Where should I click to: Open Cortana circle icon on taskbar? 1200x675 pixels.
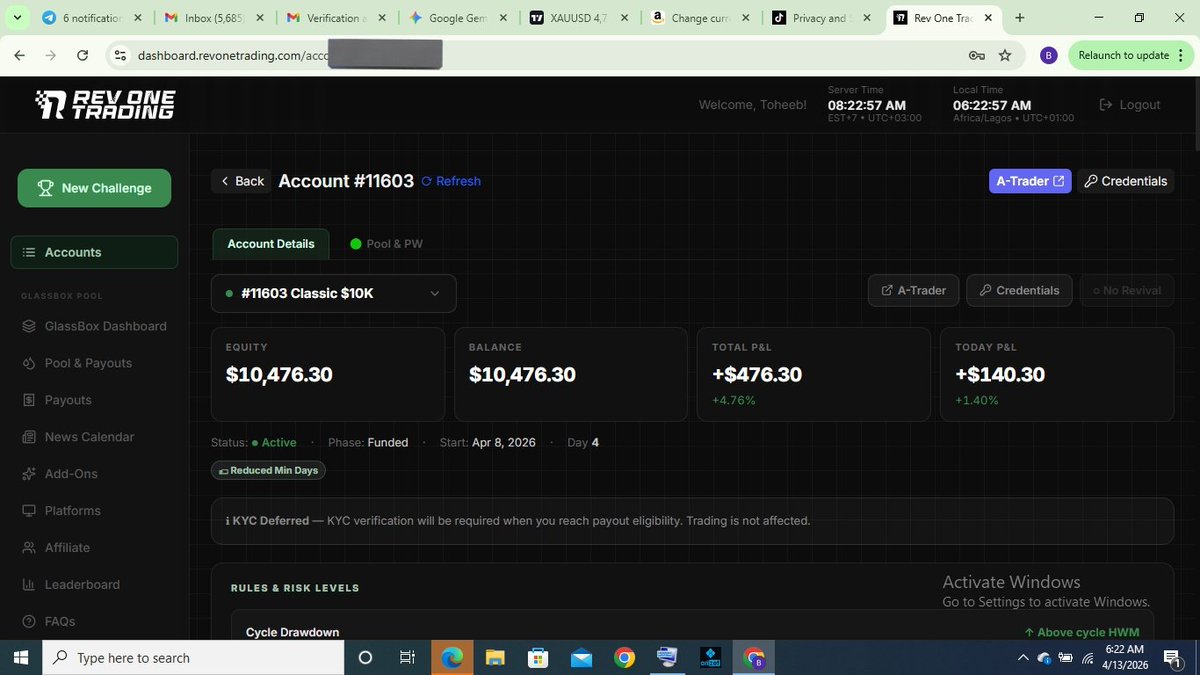pos(365,658)
